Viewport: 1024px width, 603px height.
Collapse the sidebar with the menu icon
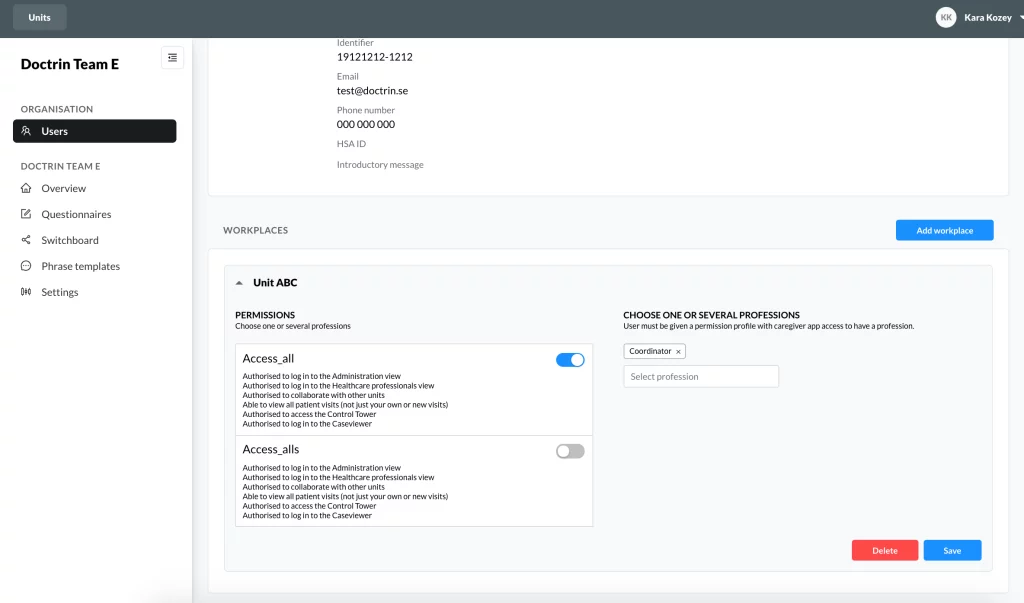[x=172, y=57]
